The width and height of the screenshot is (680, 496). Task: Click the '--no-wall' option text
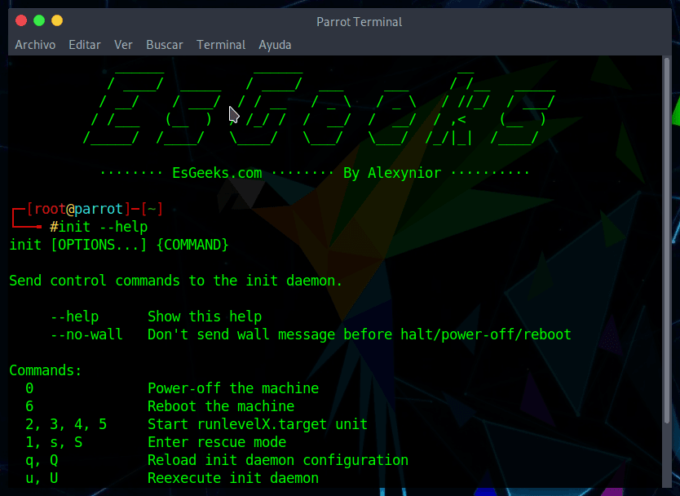click(x=86, y=334)
